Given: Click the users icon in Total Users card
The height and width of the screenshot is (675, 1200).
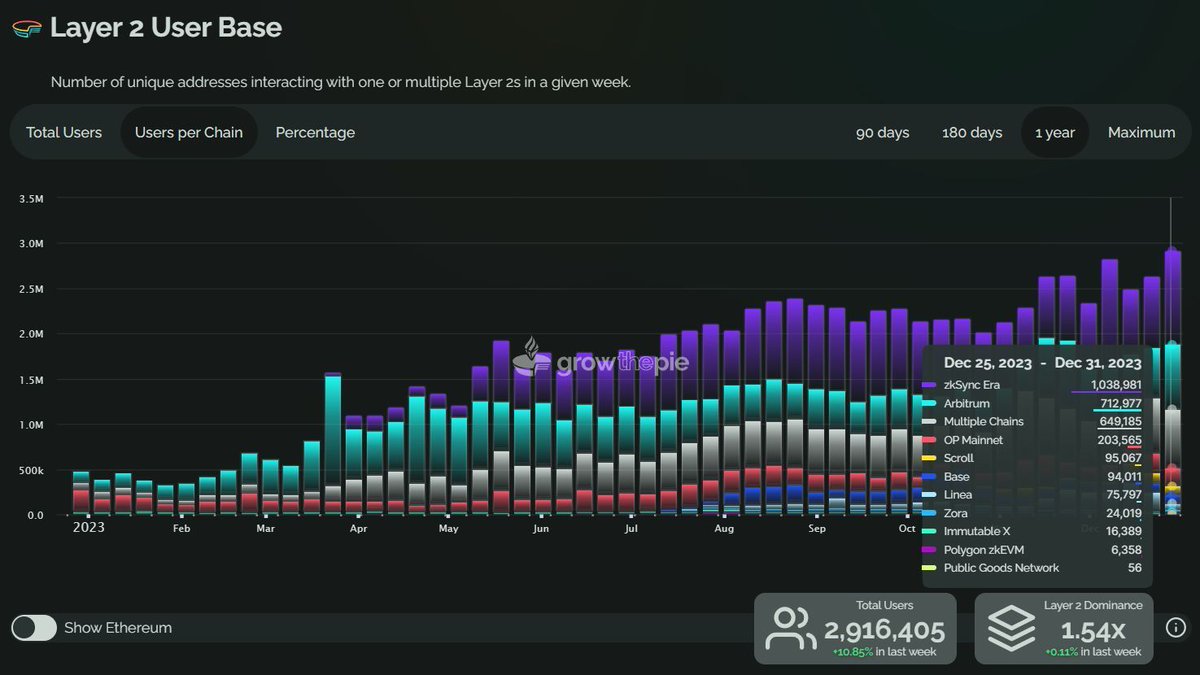Looking at the screenshot, I should point(791,628).
